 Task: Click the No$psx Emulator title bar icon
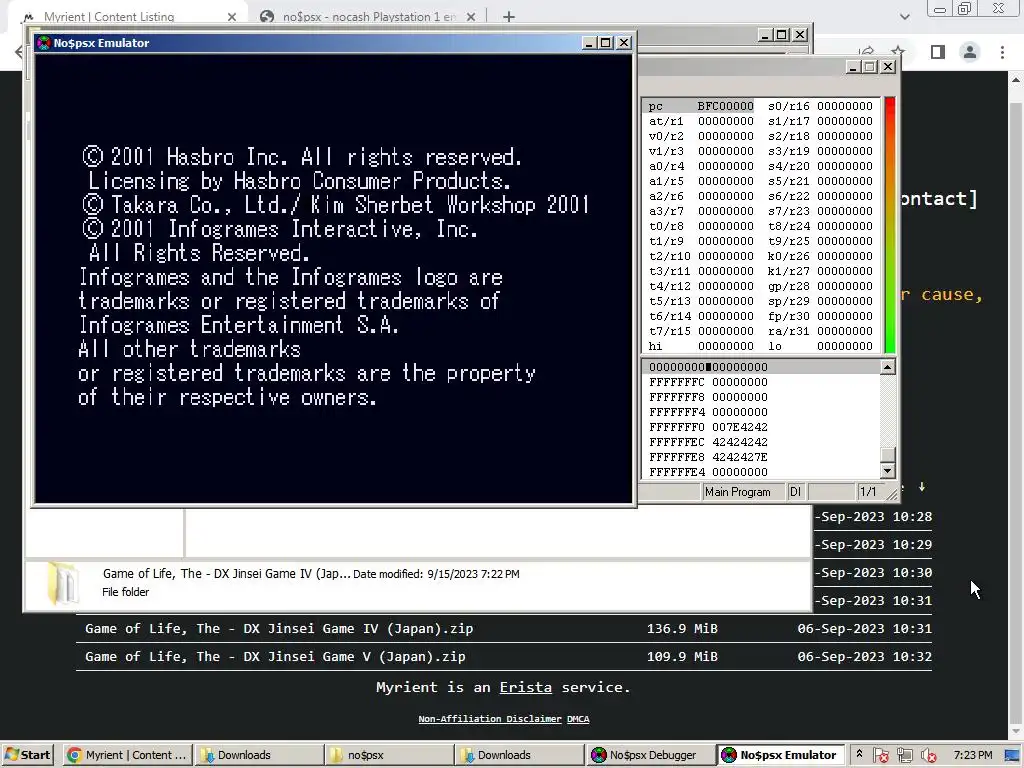(44, 43)
